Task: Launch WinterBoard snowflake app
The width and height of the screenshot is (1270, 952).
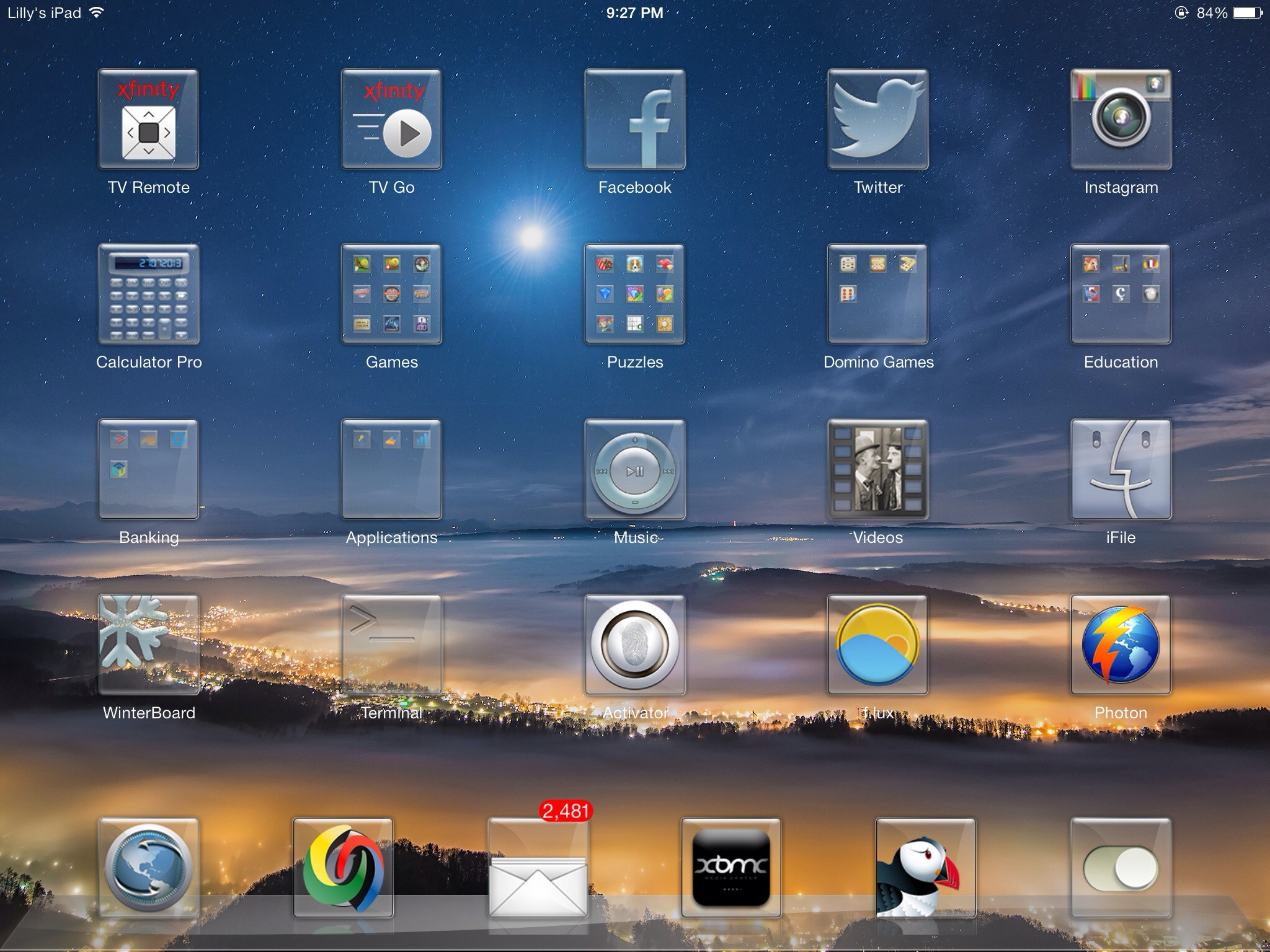Action: [148, 645]
